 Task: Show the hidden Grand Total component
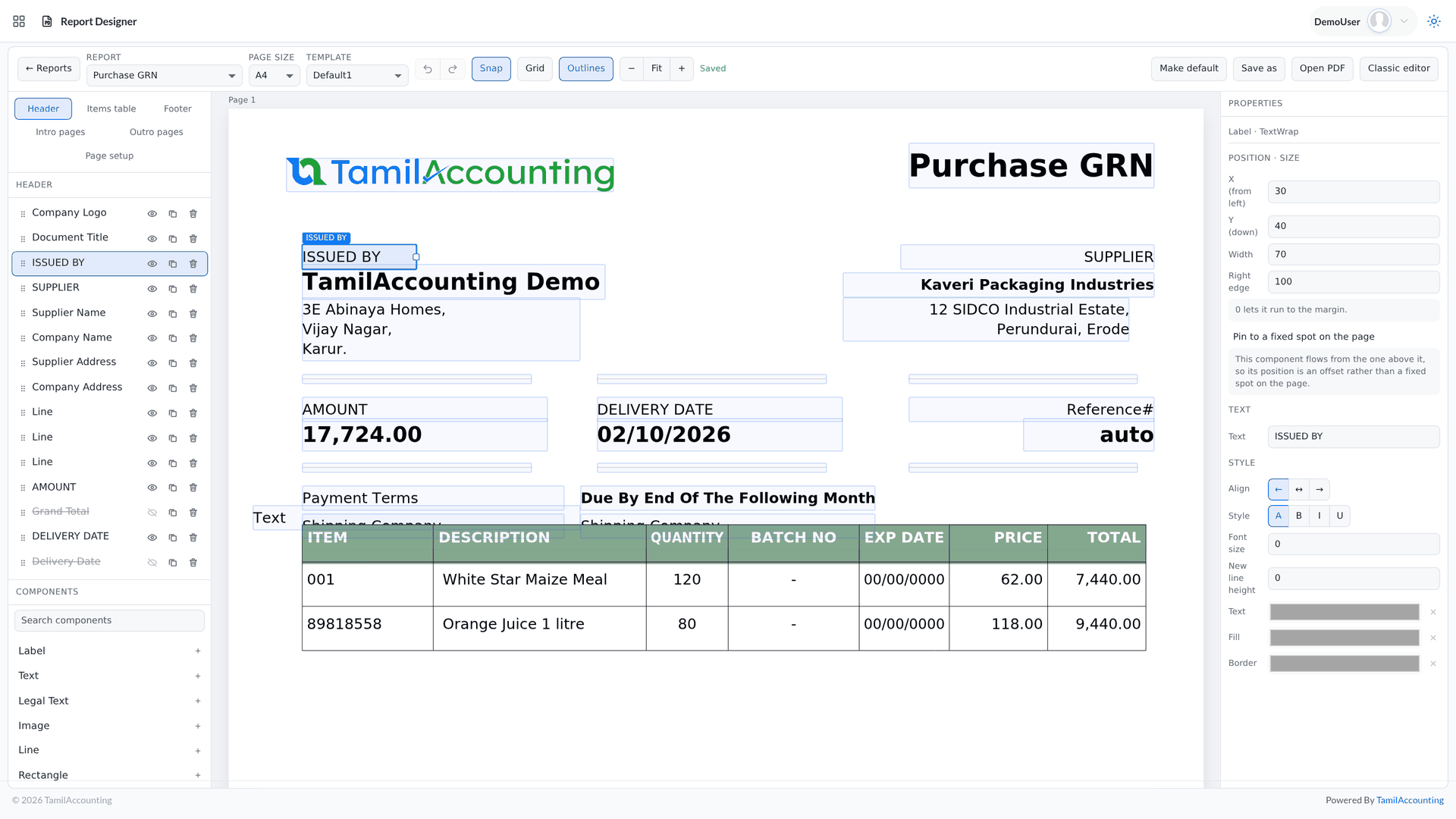[152, 513]
